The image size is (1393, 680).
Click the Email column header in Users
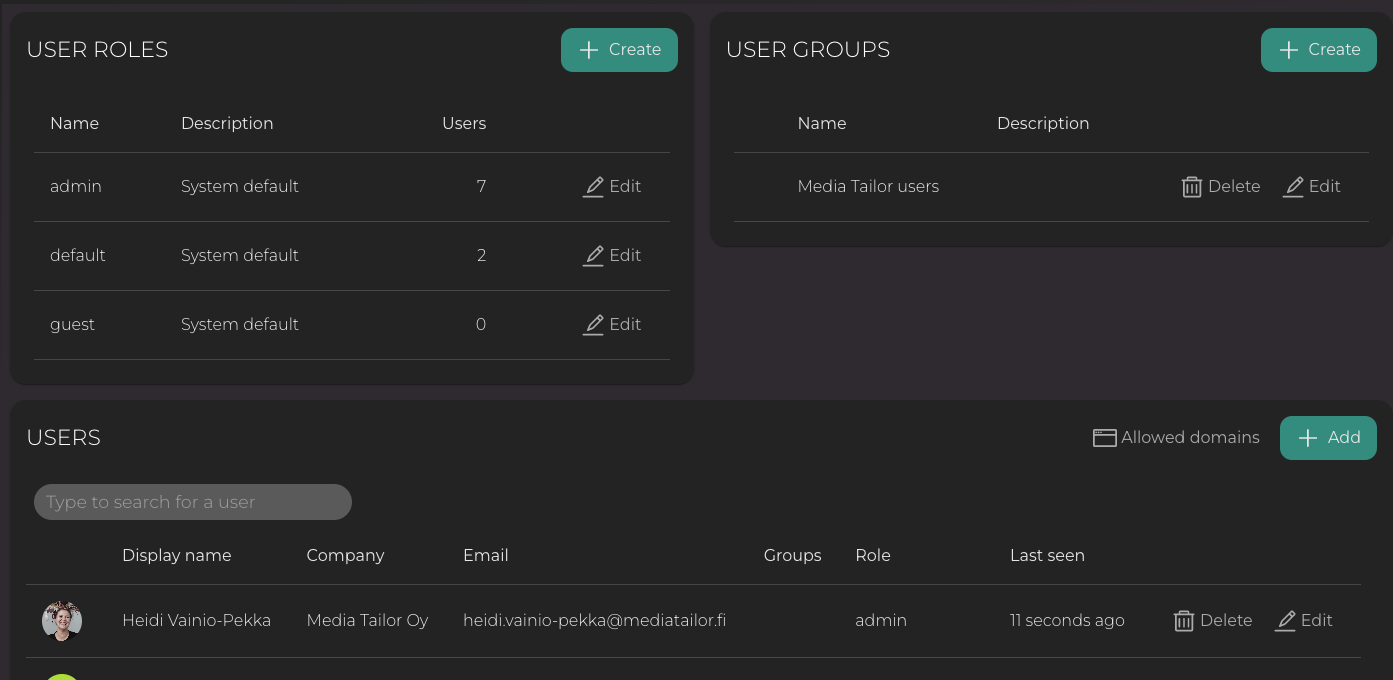485,556
